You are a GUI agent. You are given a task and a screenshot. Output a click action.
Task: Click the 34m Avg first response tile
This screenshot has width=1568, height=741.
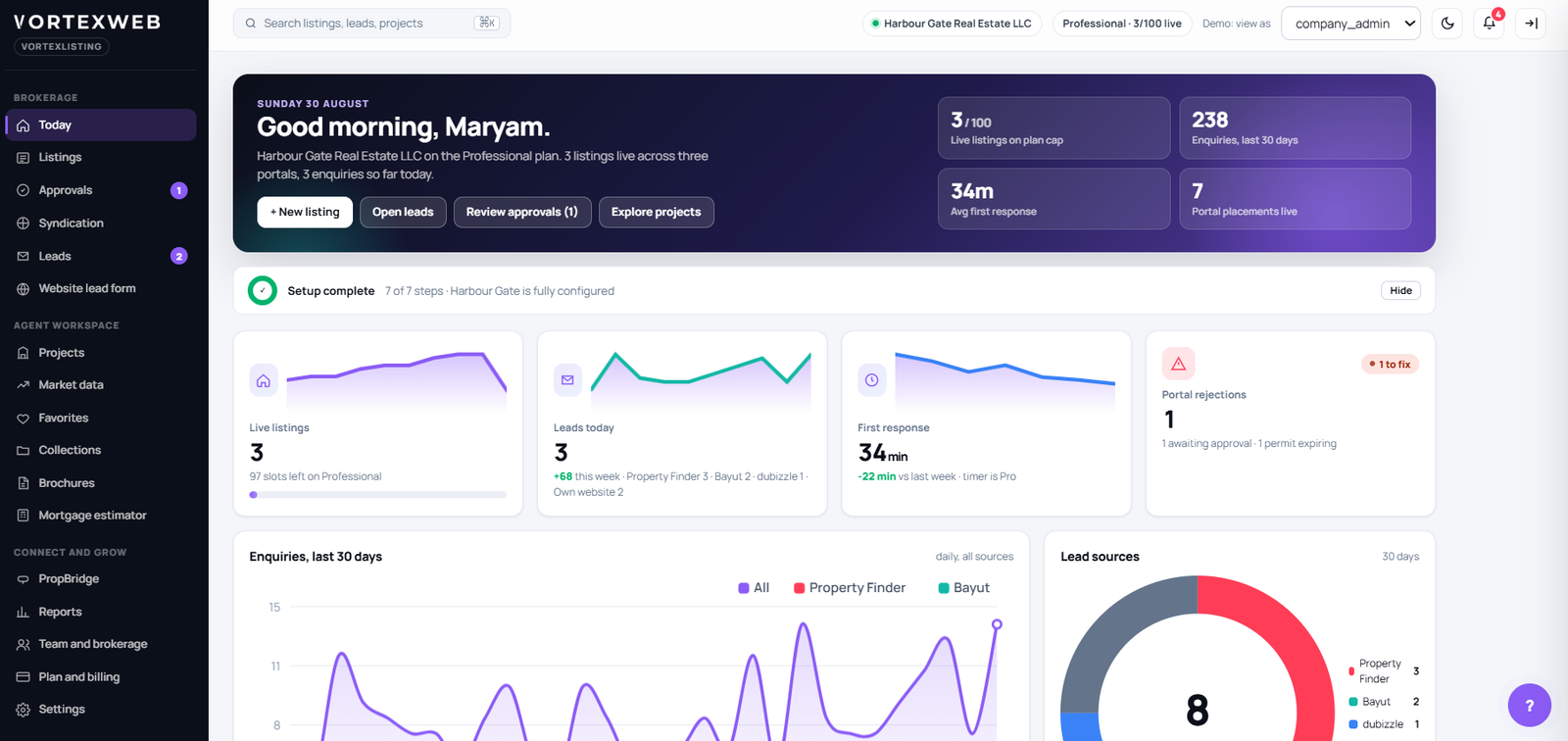coord(1053,199)
